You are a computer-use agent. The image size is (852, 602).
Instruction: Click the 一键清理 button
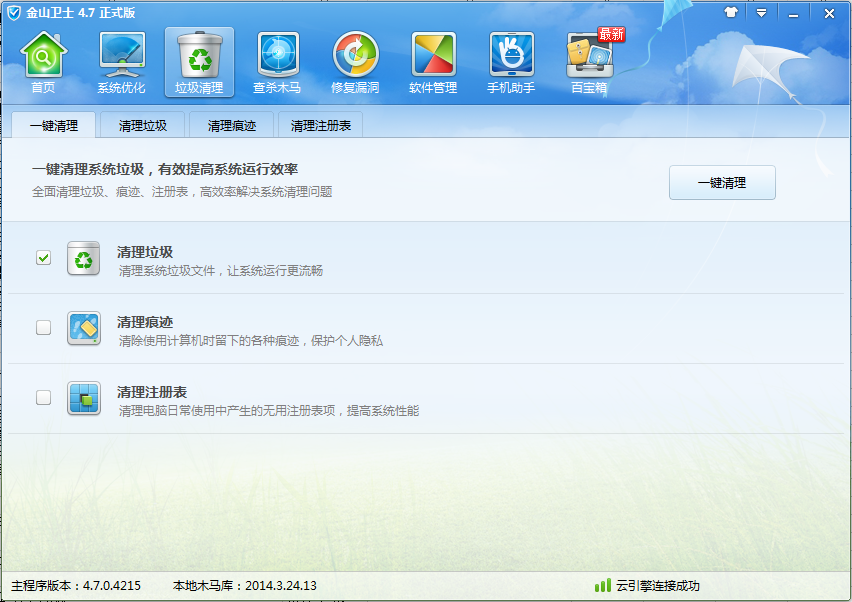point(722,183)
